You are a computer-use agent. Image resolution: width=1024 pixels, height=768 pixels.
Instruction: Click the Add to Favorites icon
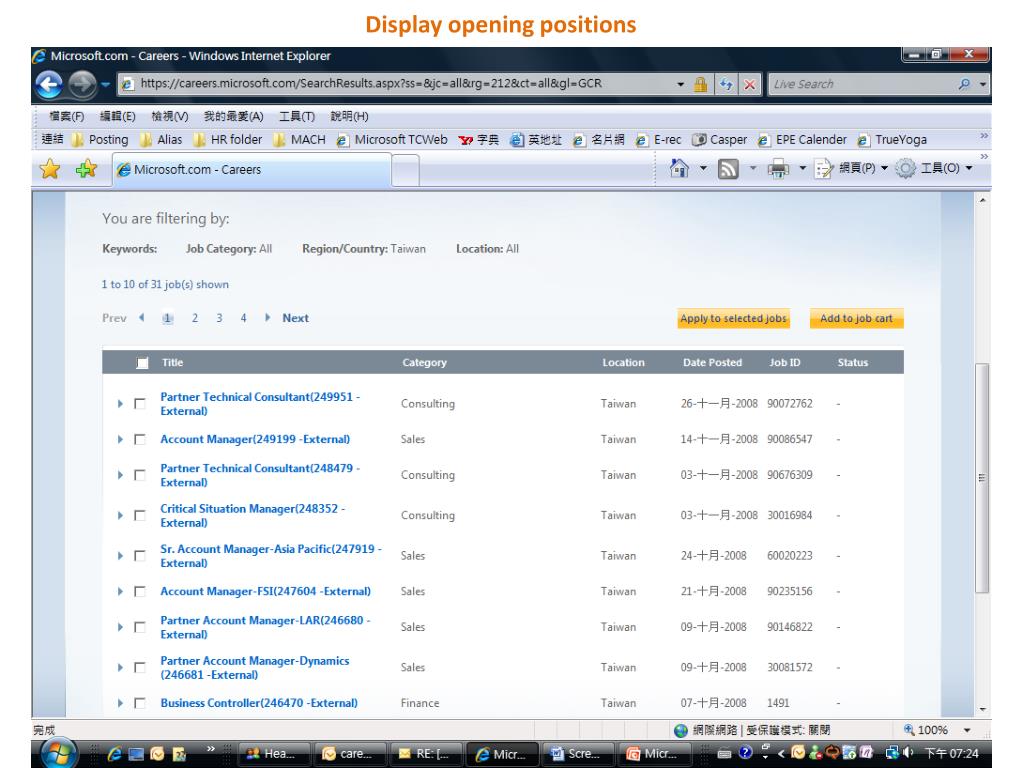86,169
